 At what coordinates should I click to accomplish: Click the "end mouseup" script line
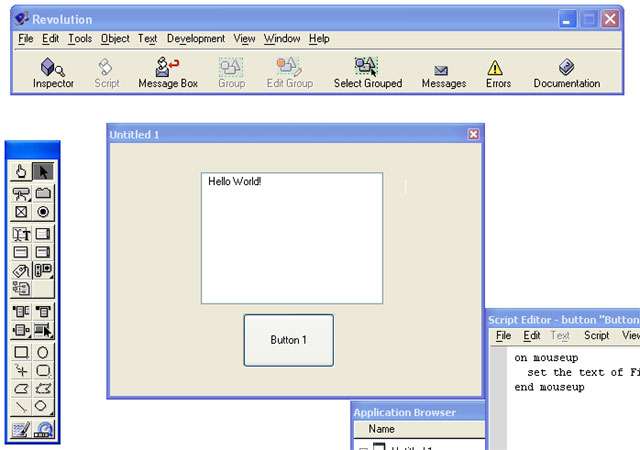(549, 387)
